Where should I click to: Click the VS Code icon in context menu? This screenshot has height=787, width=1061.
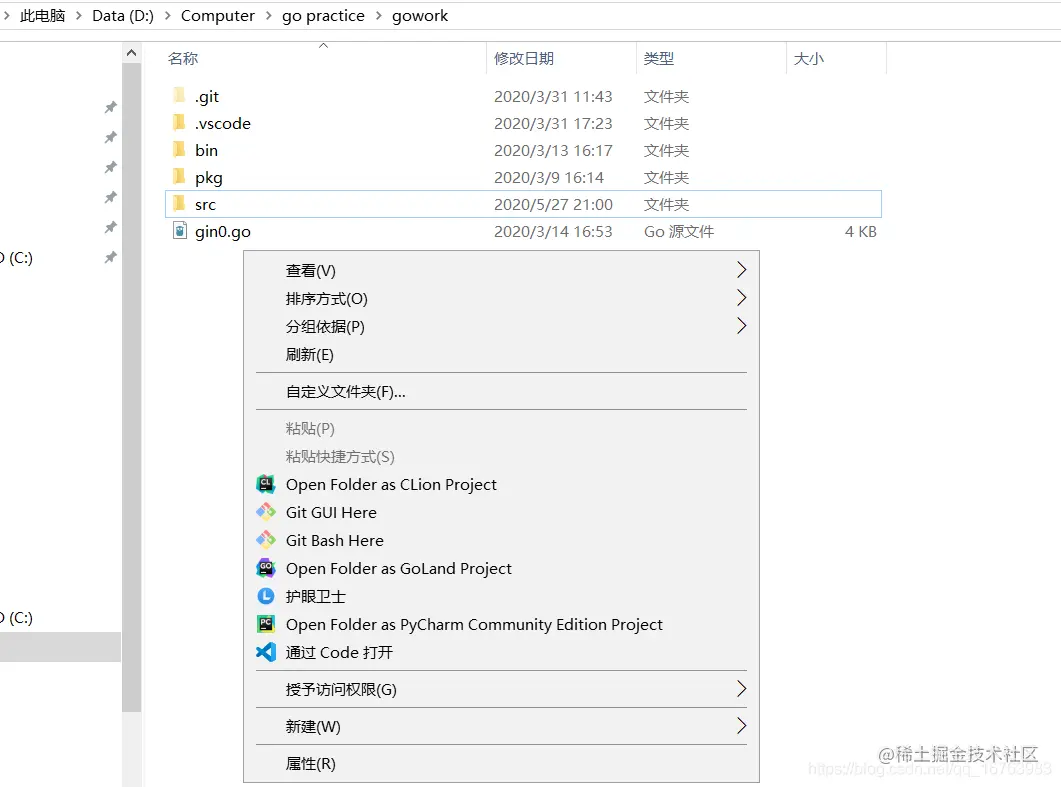265,652
